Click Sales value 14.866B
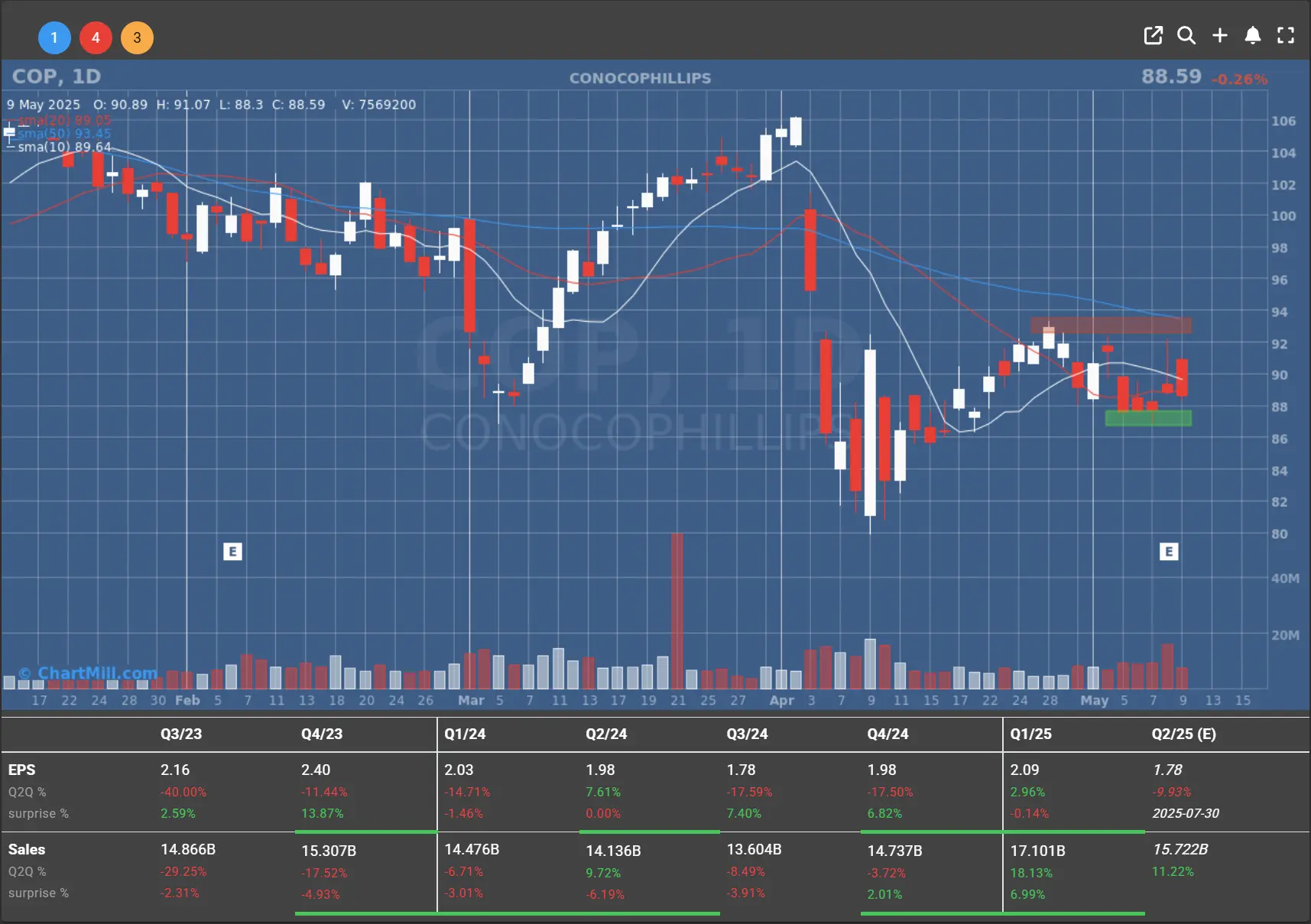The height and width of the screenshot is (924, 1311). pyautogui.click(x=188, y=849)
